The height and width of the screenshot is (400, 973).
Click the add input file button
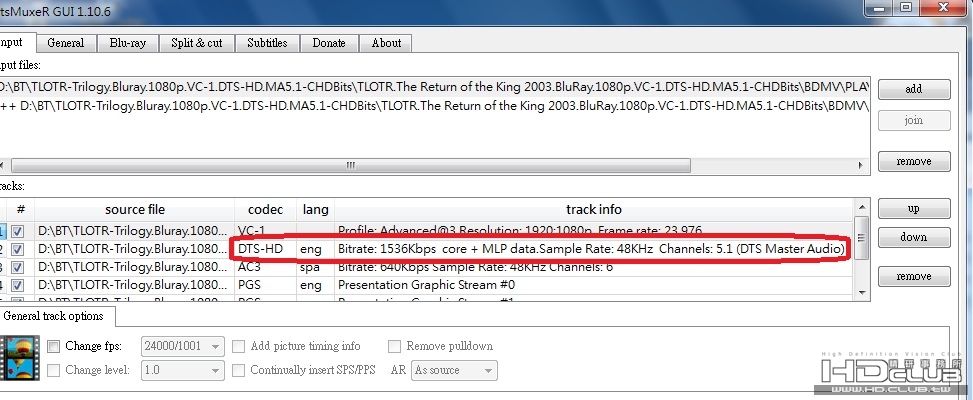point(913,89)
